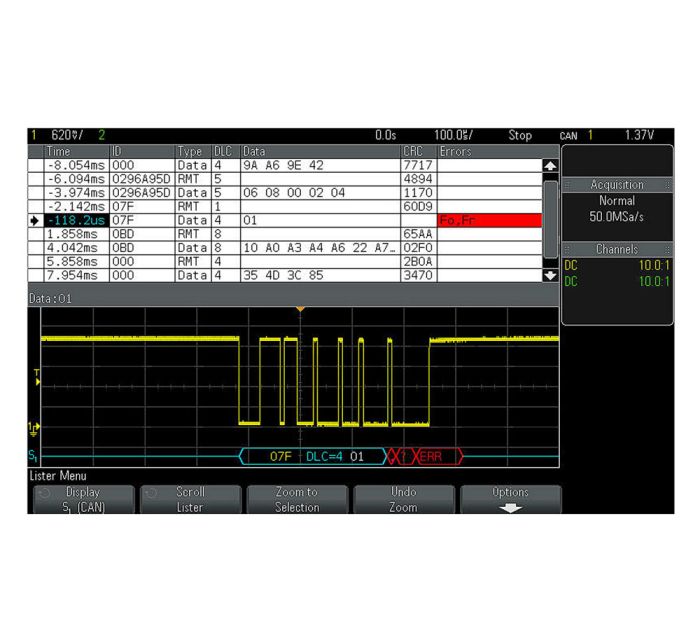Select the 07F DLC=4 01 decode packet
The width and height of the screenshot is (700, 640).
click(313, 457)
